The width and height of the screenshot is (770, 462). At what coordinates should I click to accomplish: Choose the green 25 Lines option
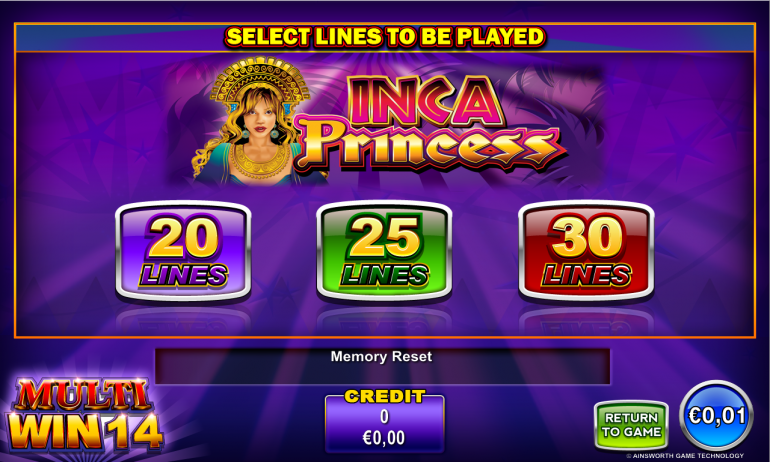(x=384, y=250)
